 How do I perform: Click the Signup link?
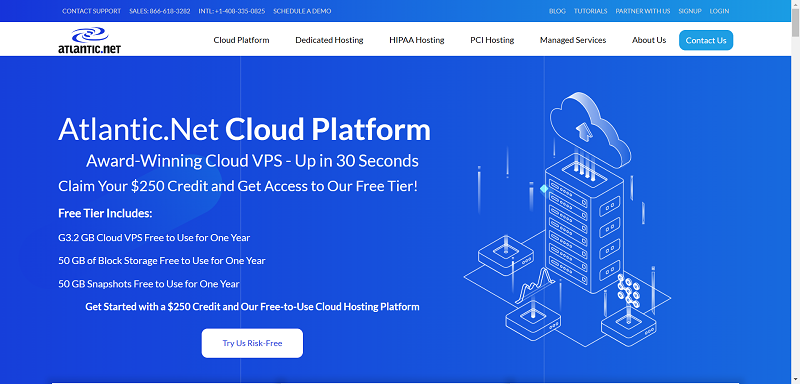pos(690,11)
